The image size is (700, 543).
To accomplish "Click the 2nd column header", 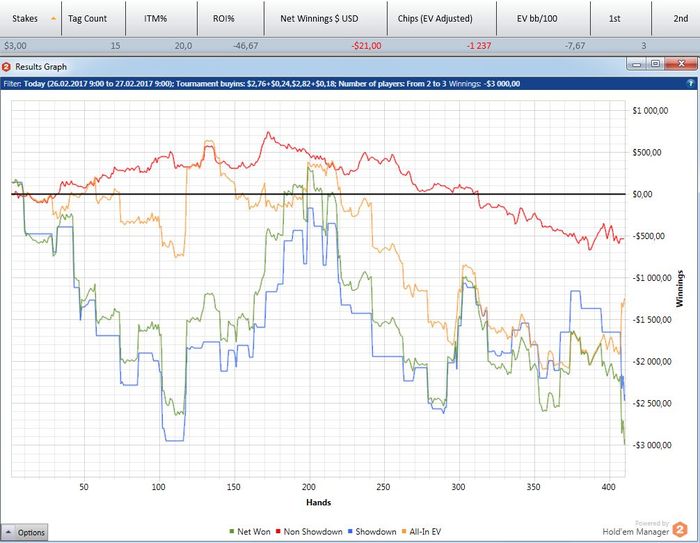I will pos(676,18).
